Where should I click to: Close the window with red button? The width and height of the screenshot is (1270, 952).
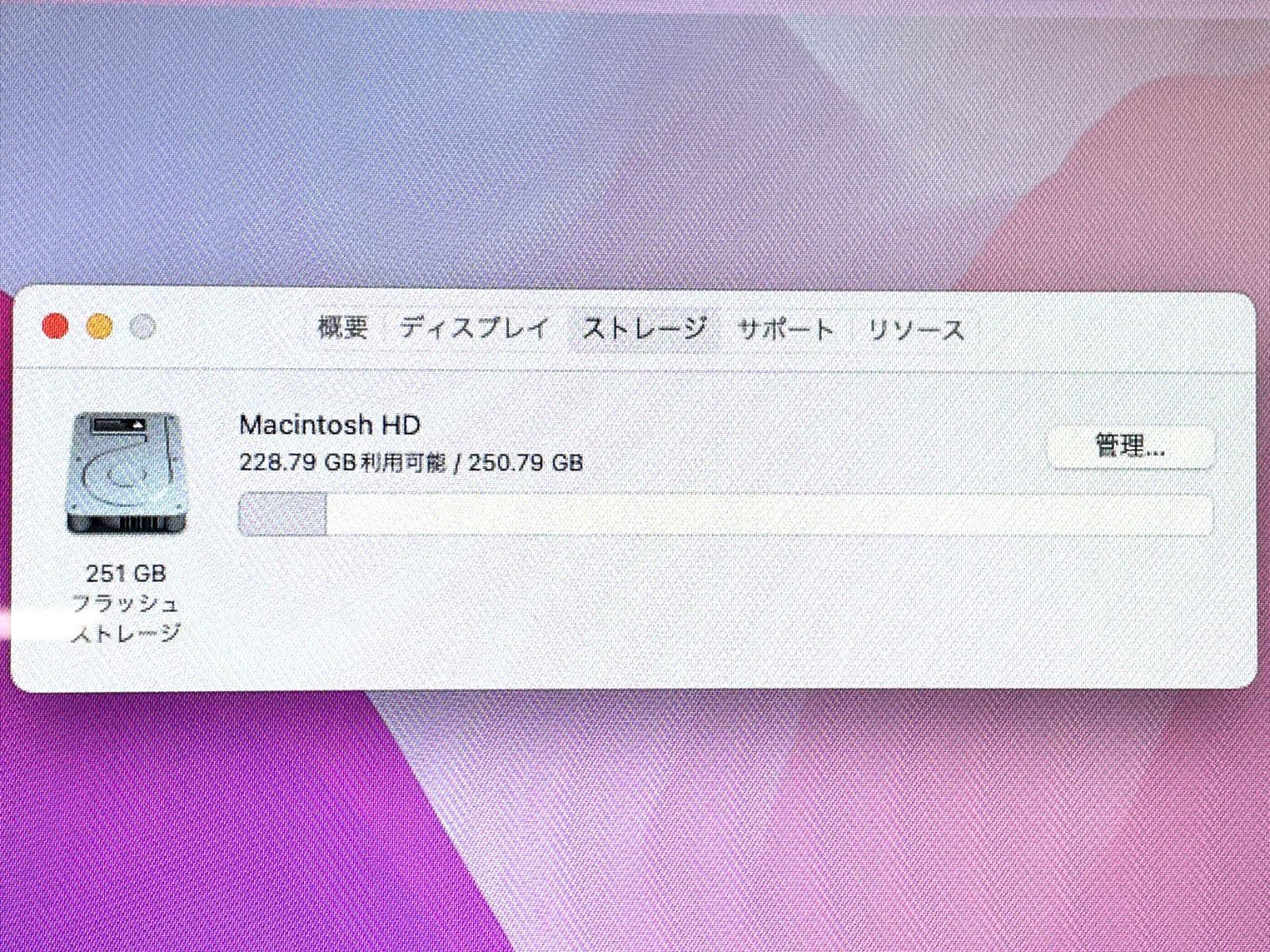(x=55, y=326)
